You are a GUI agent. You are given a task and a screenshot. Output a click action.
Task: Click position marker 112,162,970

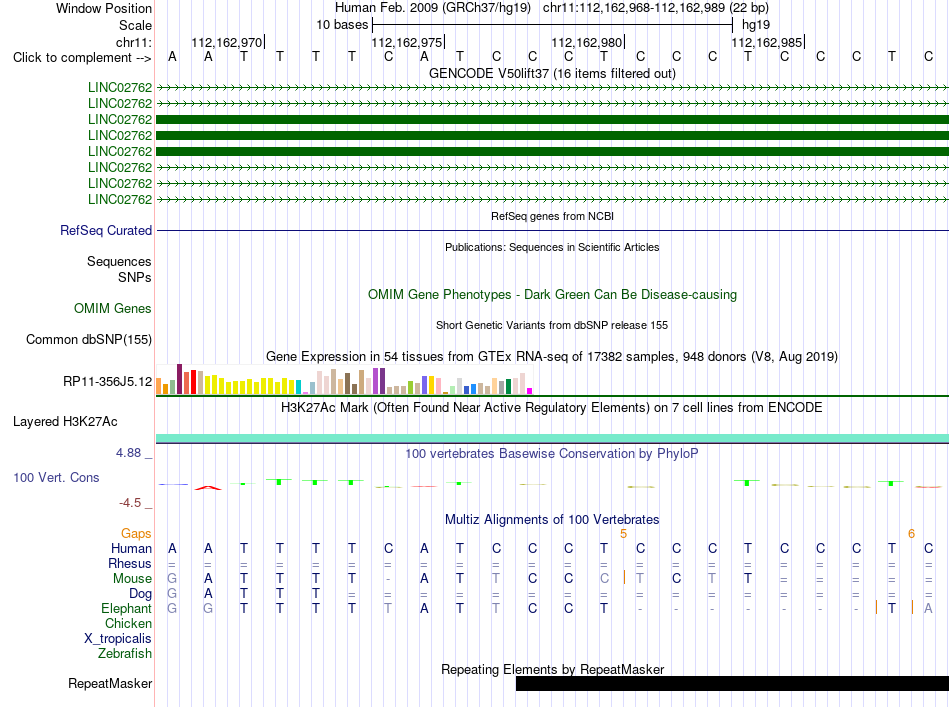click(x=227, y=42)
